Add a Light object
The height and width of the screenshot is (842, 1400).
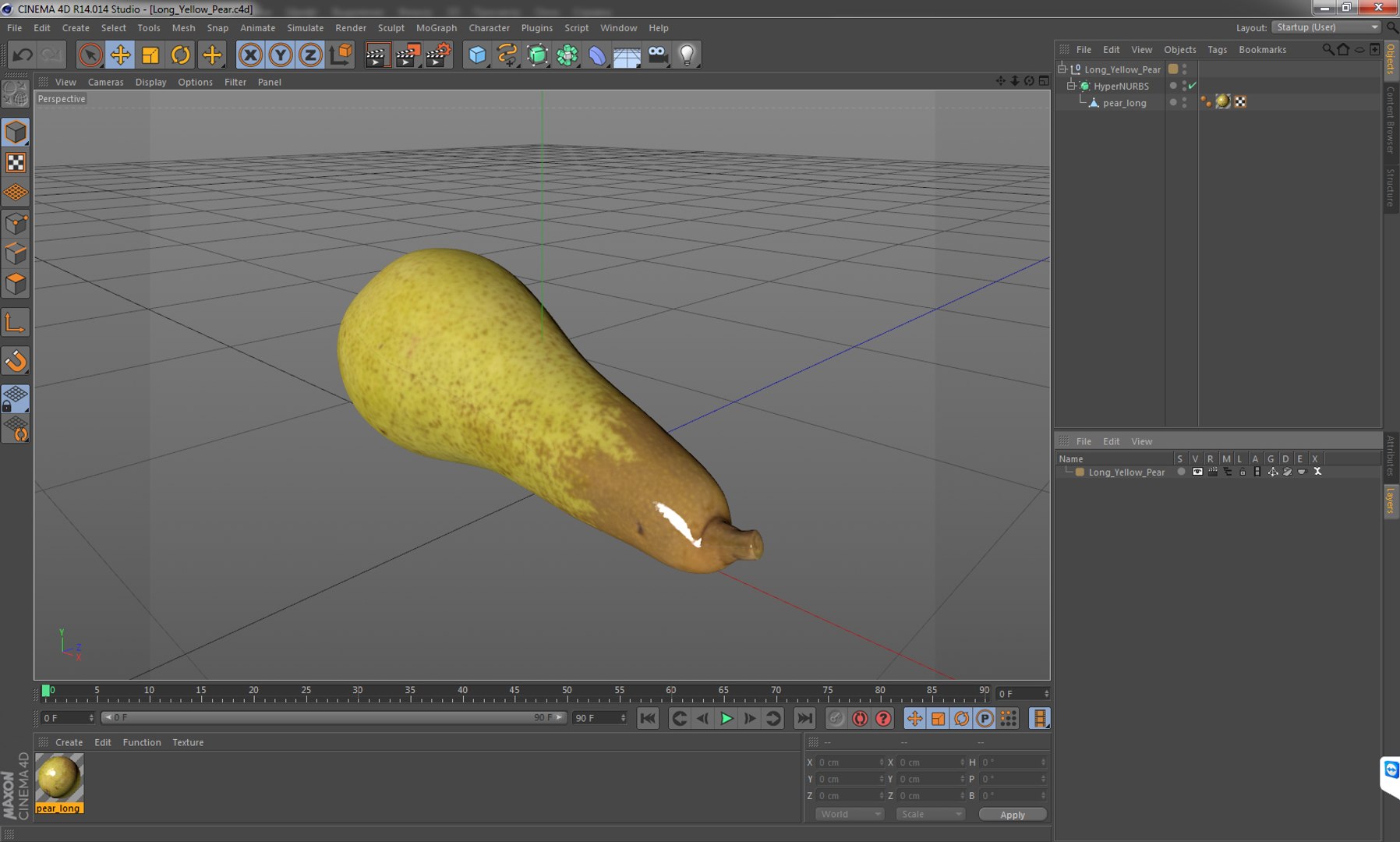687,55
